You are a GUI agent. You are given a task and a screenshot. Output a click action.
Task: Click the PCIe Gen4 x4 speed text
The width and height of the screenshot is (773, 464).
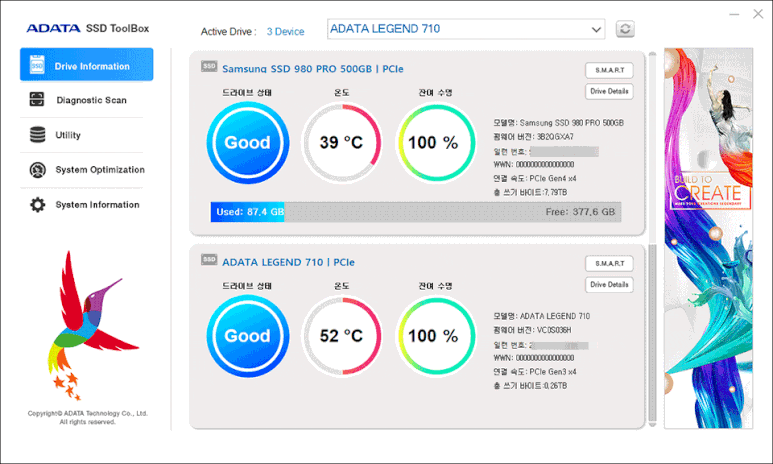[x=553, y=178]
